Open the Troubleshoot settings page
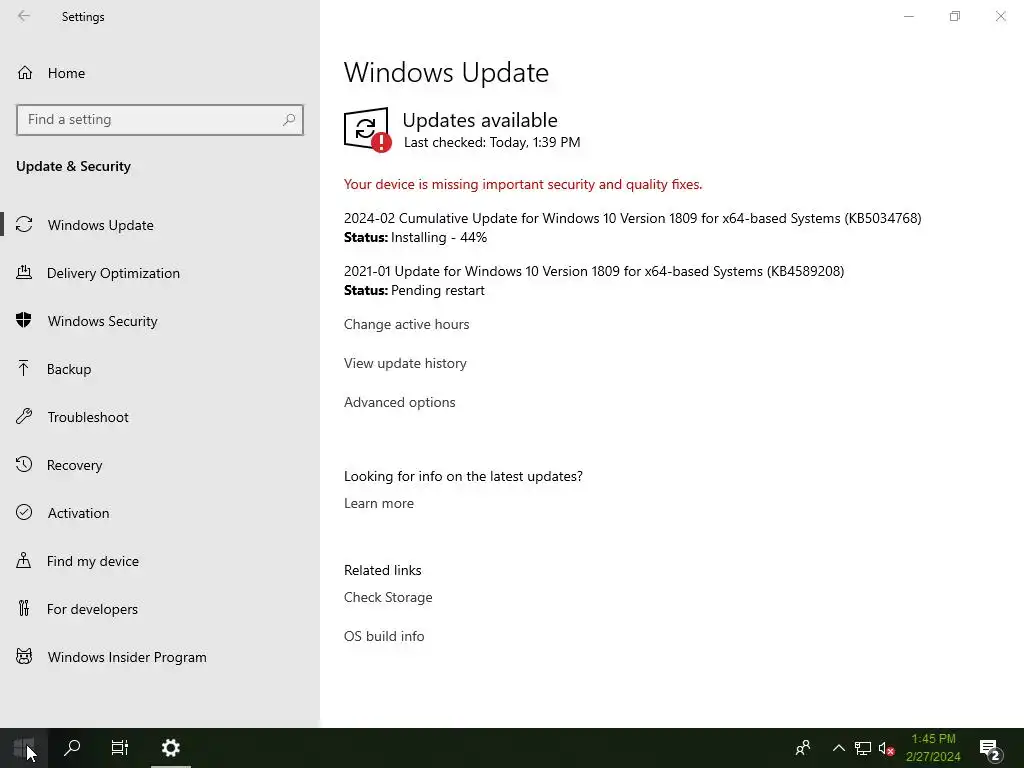The height and width of the screenshot is (768, 1024). [88, 417]
